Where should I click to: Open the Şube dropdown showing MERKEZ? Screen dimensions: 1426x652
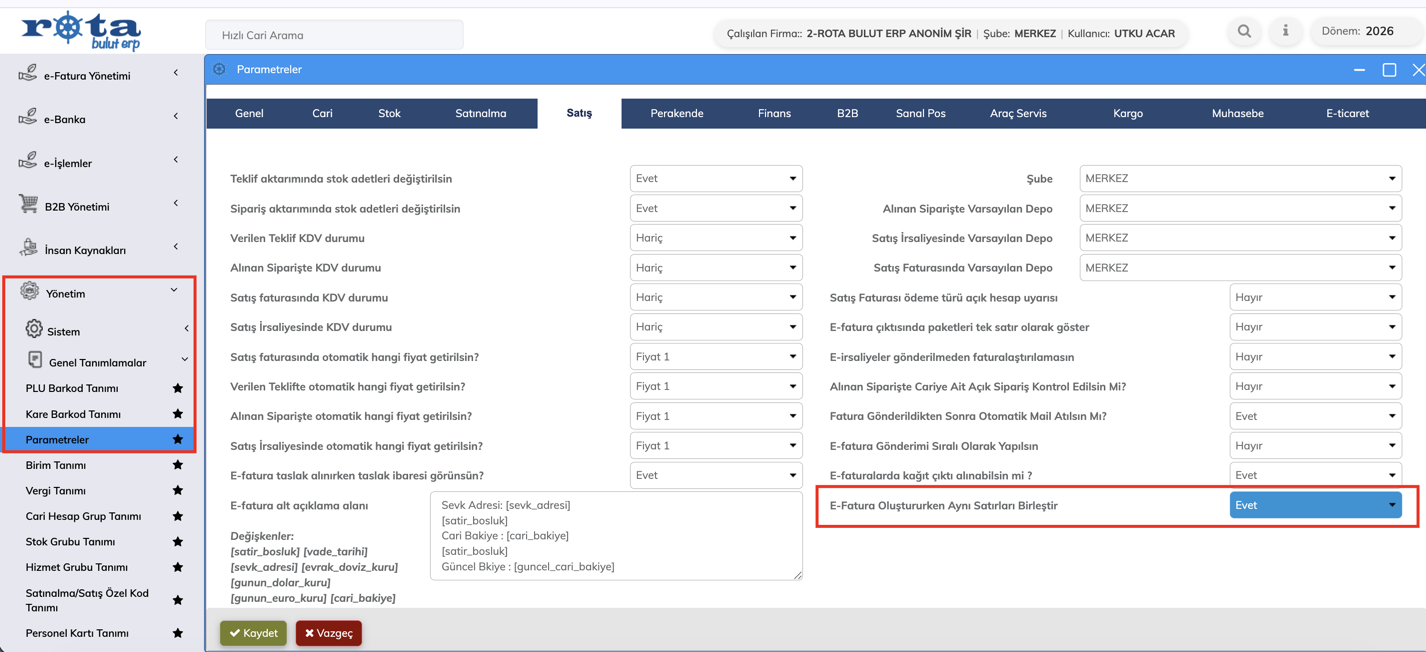(x=1240, y=179)
